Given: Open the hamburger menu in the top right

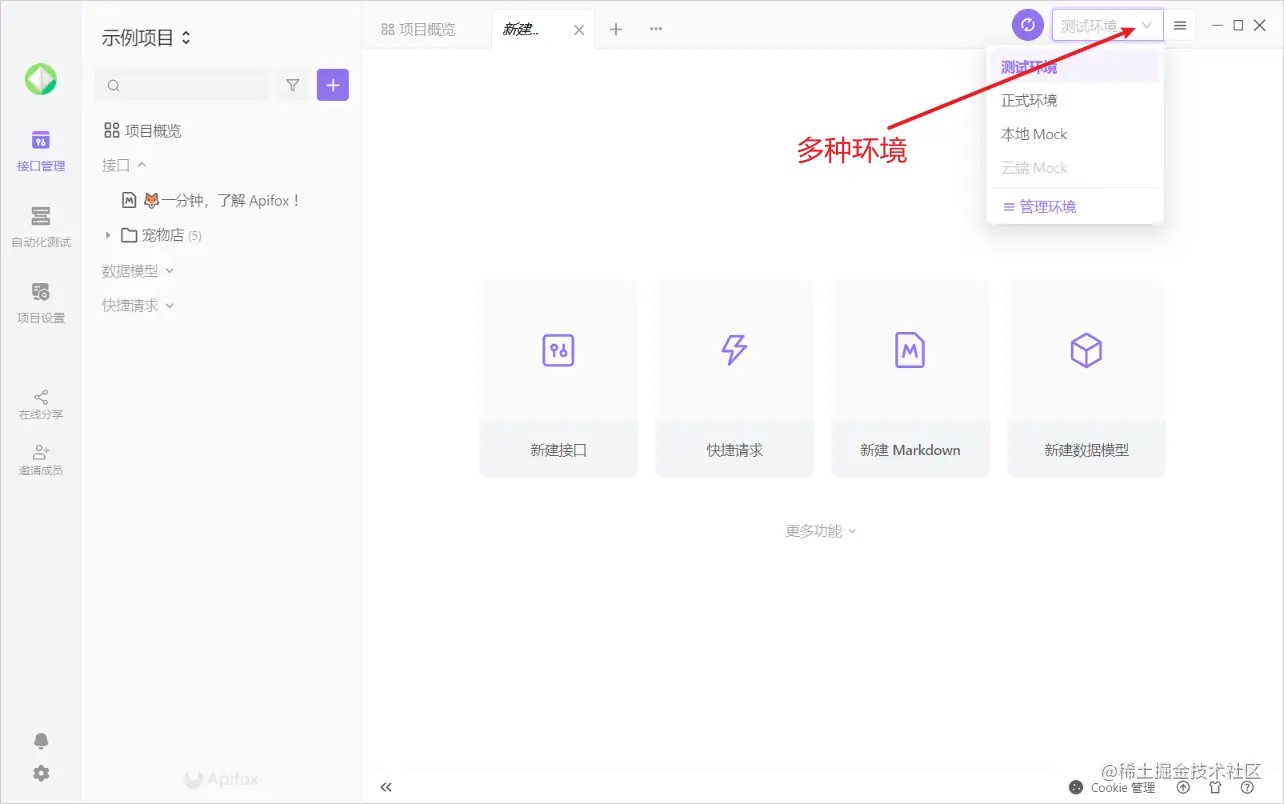Looking at the screenshot, I should [1180, 25].
